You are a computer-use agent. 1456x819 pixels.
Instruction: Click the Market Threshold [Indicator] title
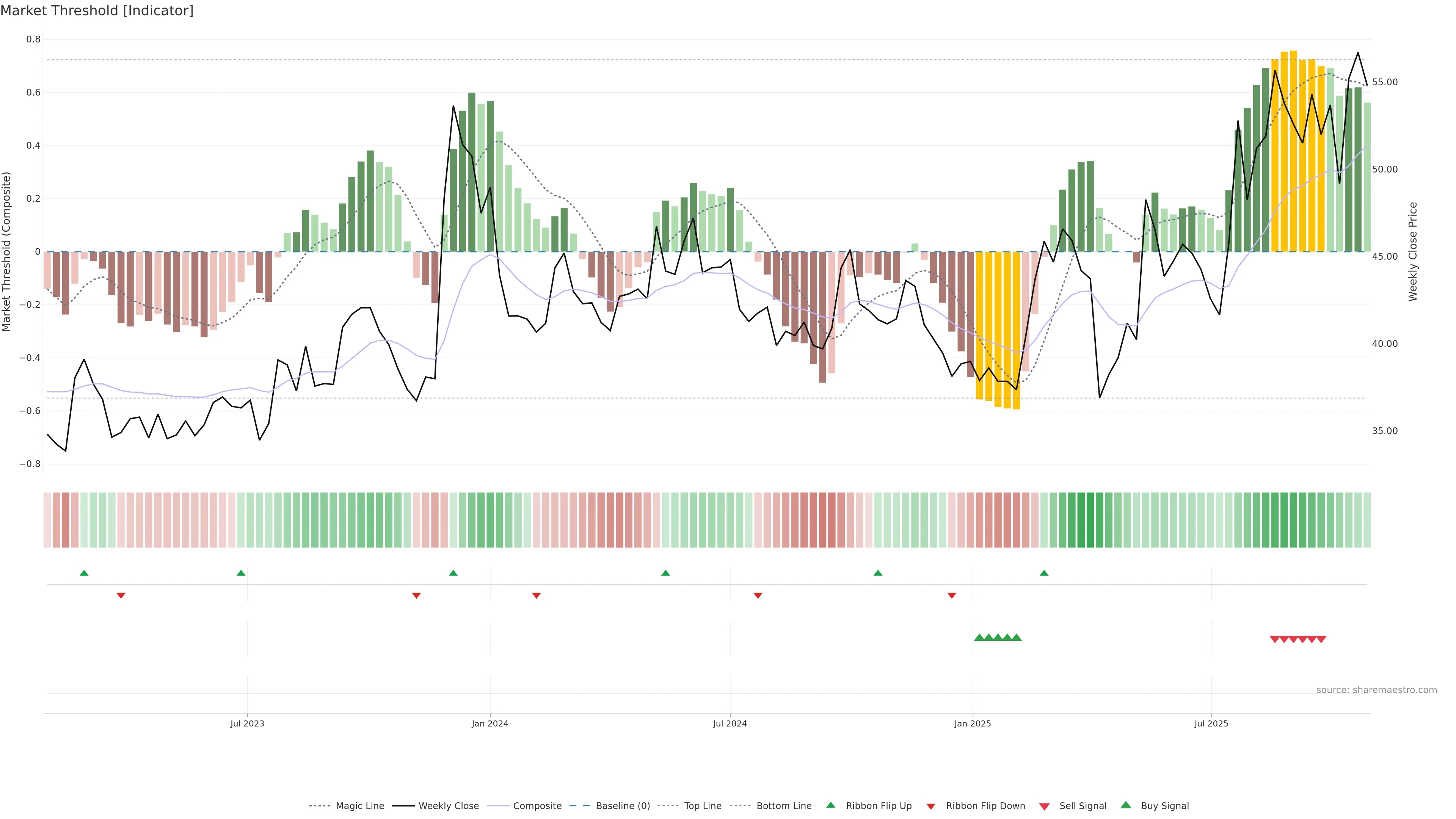[97, 11]
